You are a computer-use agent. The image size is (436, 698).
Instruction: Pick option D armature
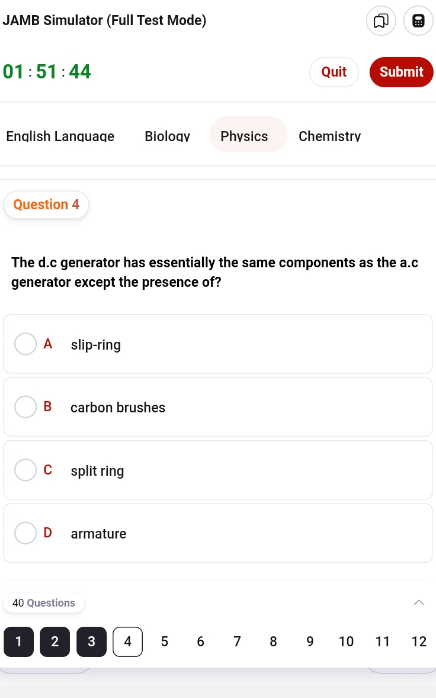218,533
